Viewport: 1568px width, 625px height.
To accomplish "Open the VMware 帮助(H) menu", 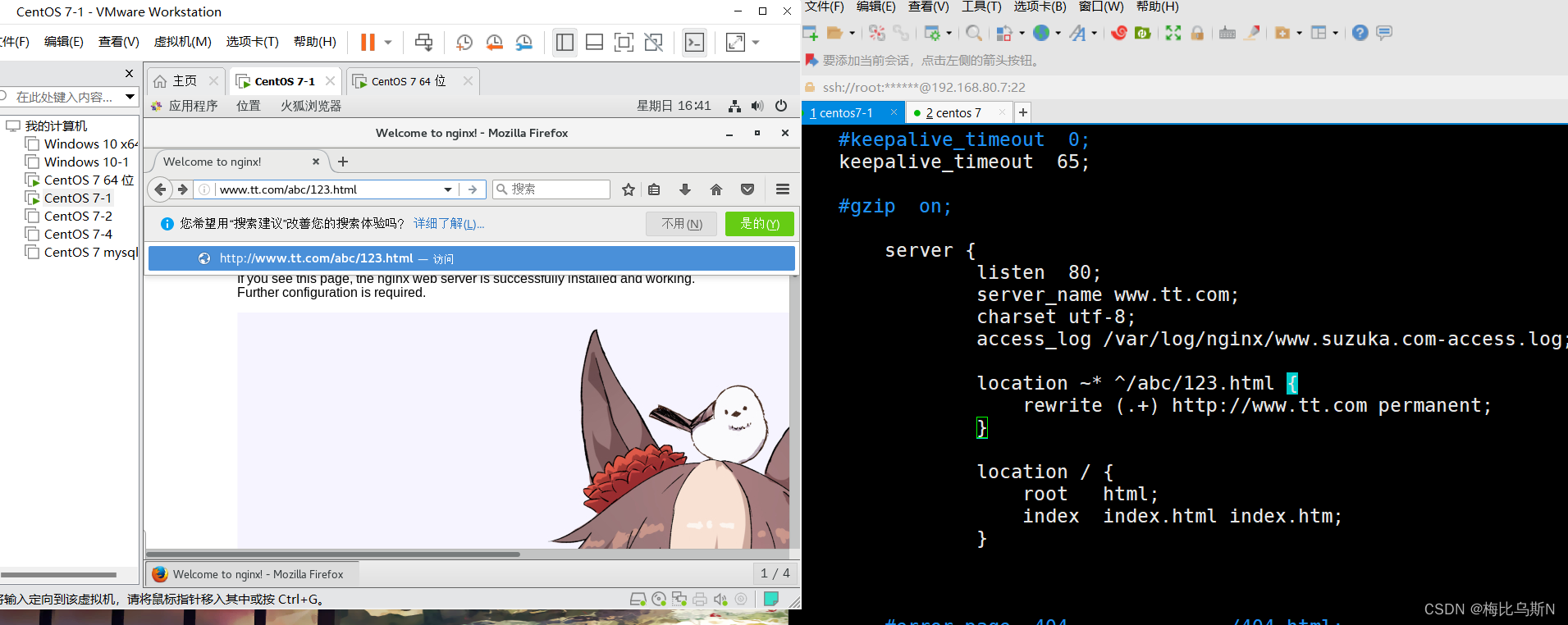I will point(315,42).
